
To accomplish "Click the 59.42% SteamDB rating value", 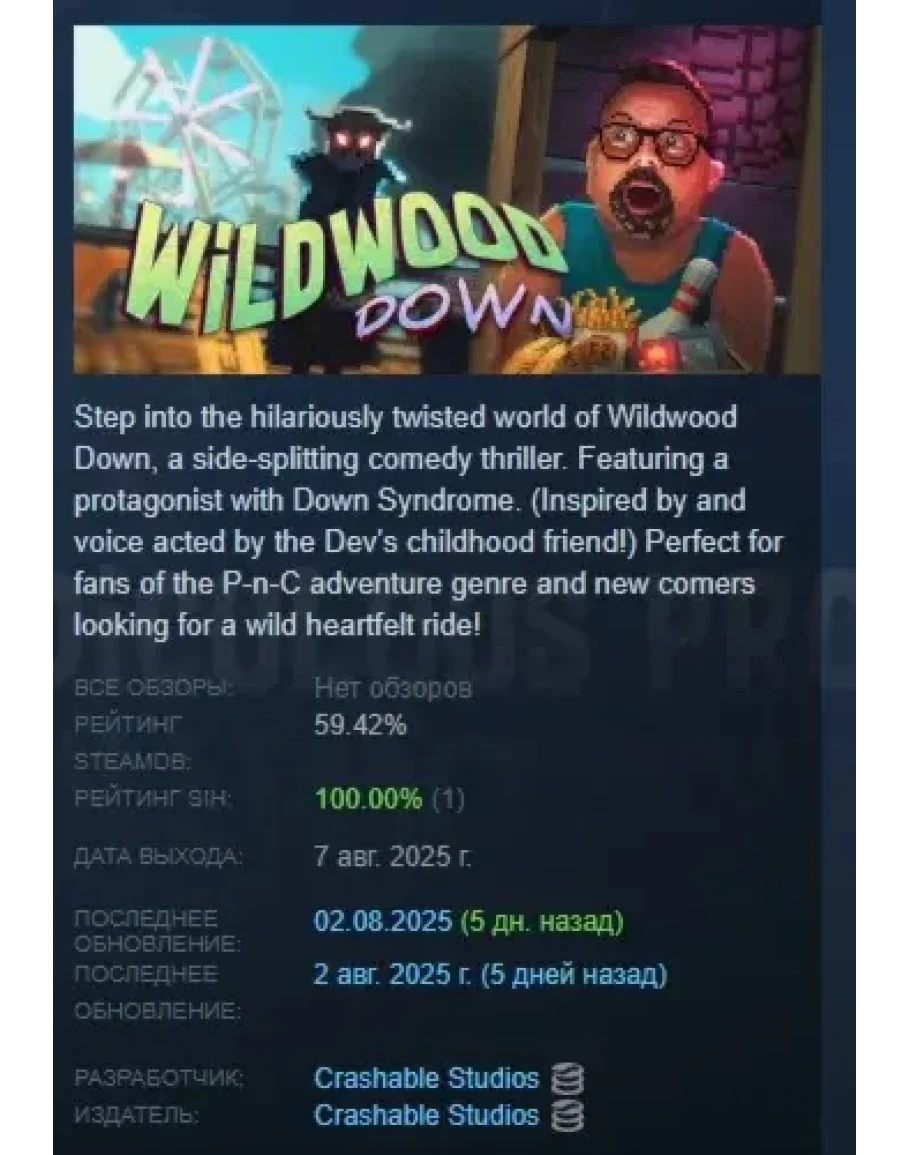I will click(360, 726).
